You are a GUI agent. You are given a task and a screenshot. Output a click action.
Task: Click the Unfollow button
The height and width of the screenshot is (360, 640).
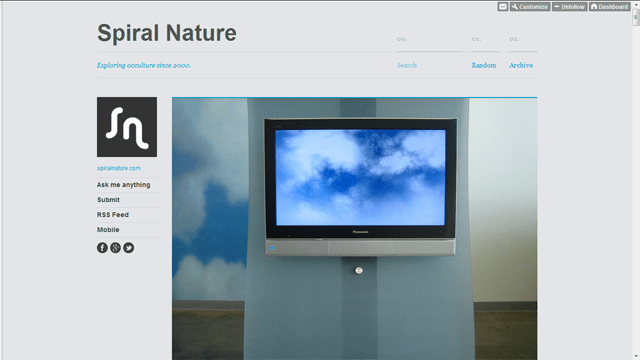click(x=569, y=7)
